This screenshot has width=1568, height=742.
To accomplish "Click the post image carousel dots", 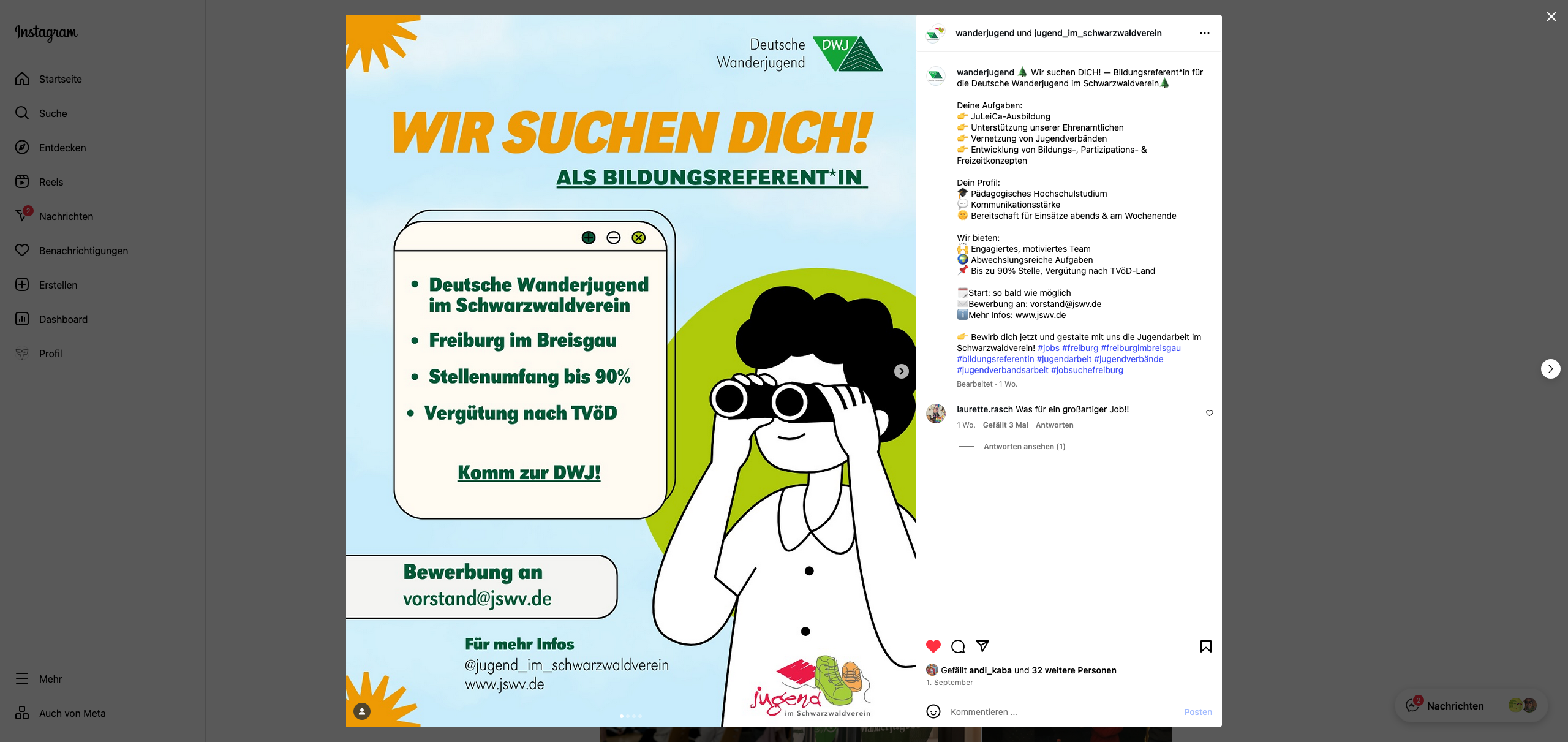I will click(631, 716).
